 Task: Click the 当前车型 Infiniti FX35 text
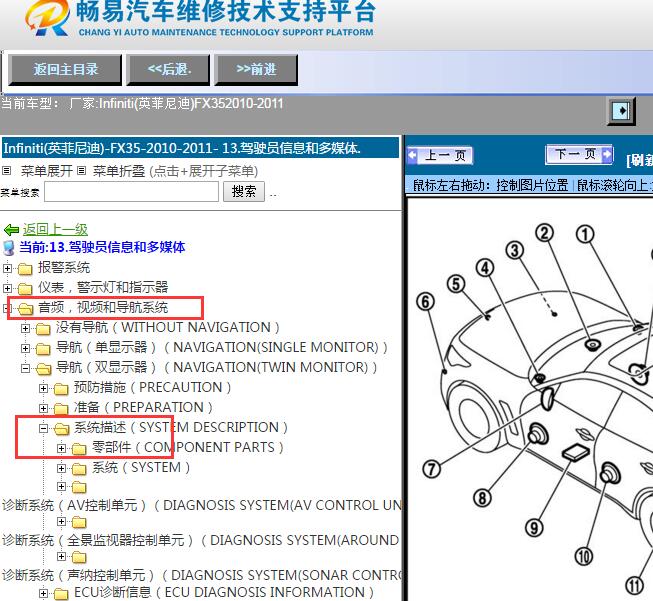coord(142,103)
